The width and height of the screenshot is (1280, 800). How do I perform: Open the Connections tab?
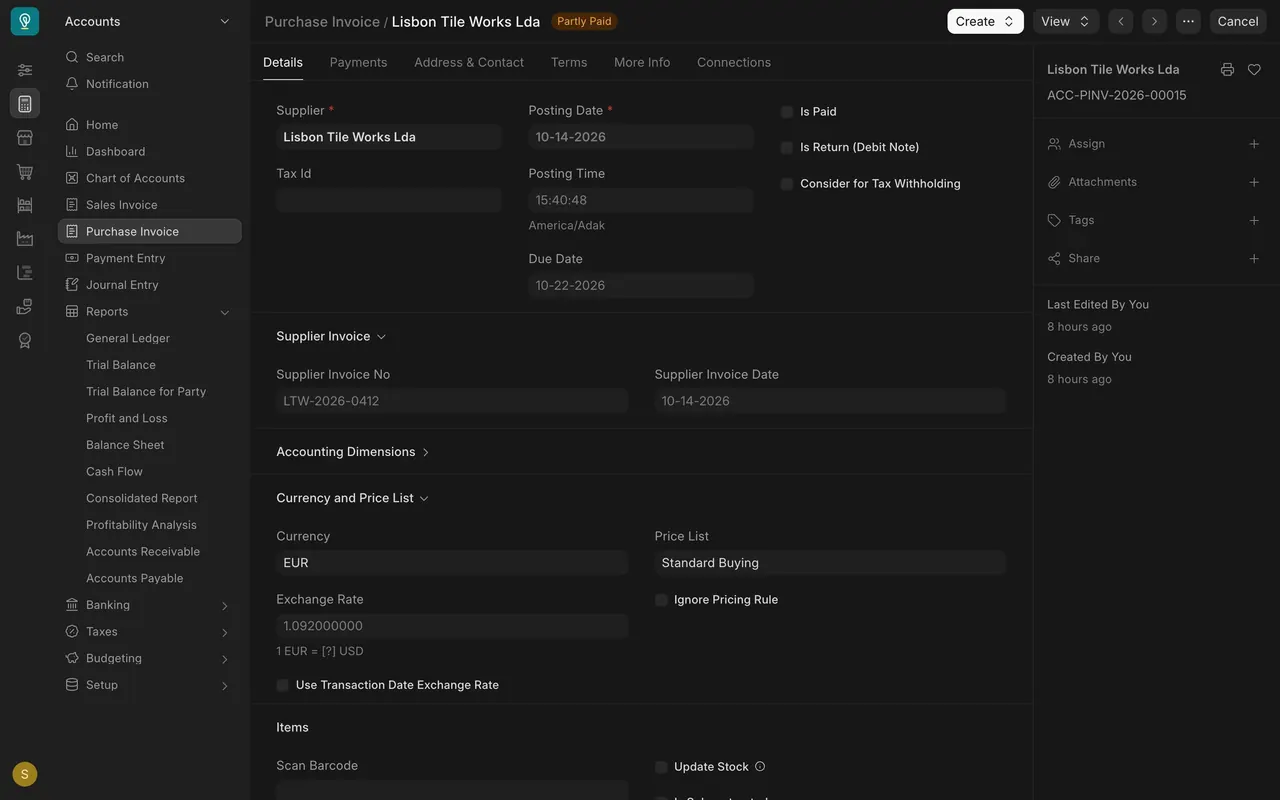coord(734,62)
